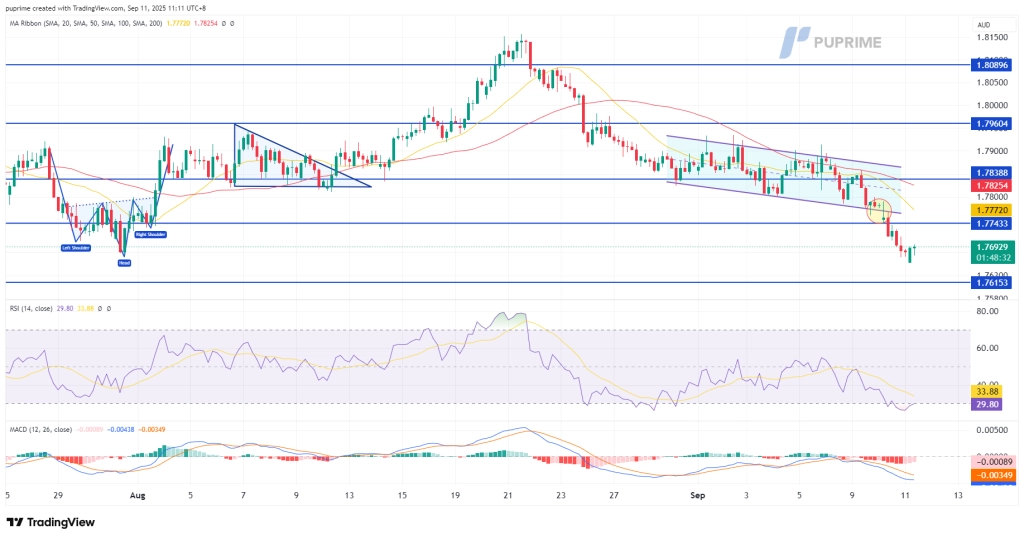The image size is (1024, 539).
Task: Click the 29 date on the time axis
Action: click(x=58, y=496)
